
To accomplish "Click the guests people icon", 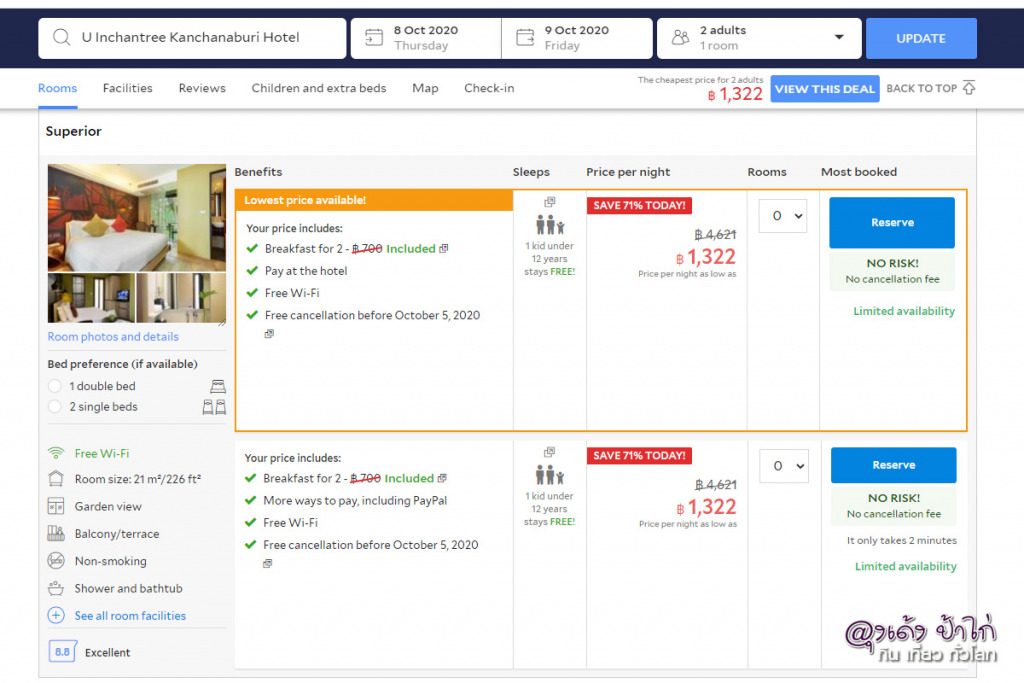I will [x=680, y=38].
